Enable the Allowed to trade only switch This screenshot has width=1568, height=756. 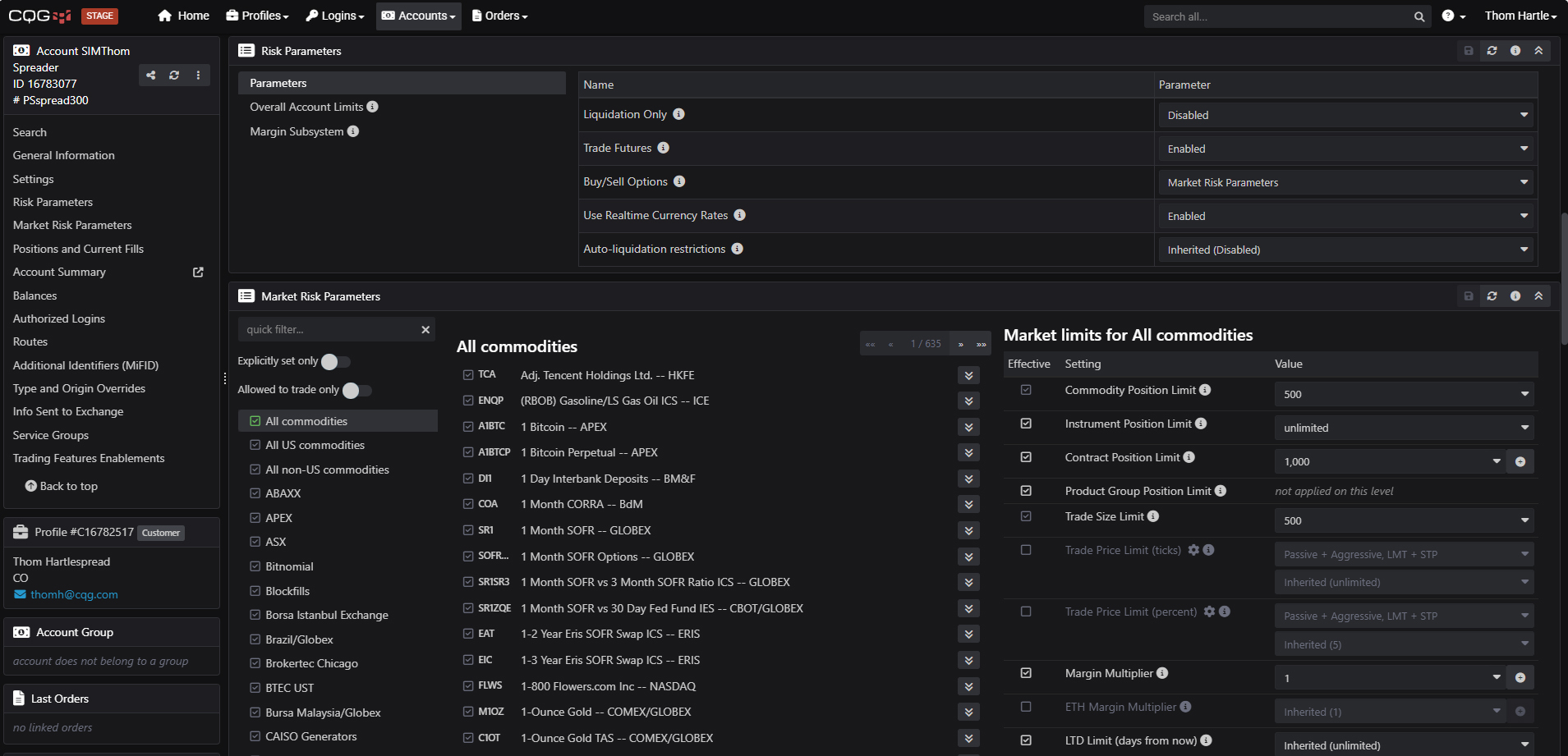[357, 391]
